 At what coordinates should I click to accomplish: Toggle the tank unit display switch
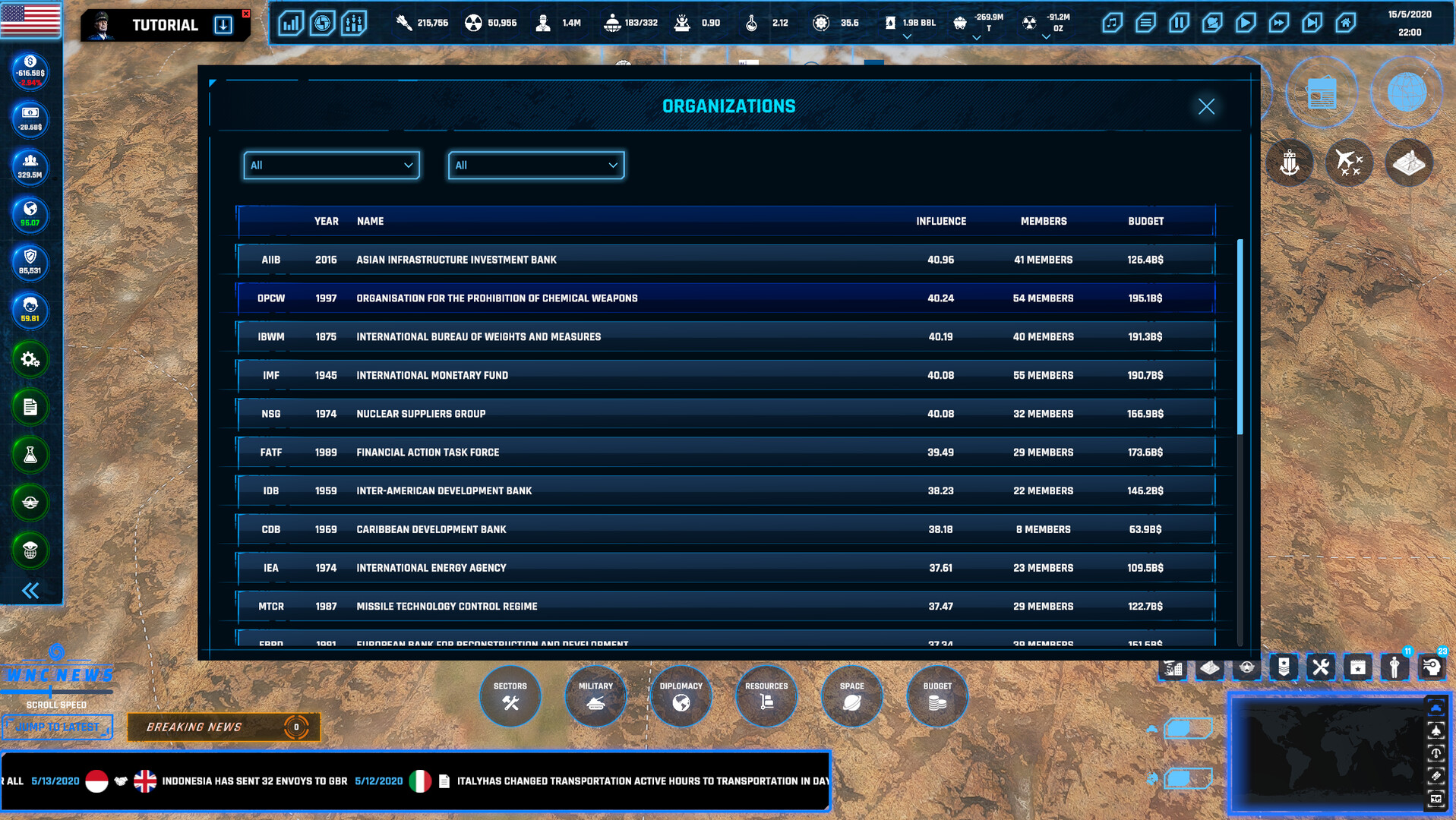point(1187,729)
